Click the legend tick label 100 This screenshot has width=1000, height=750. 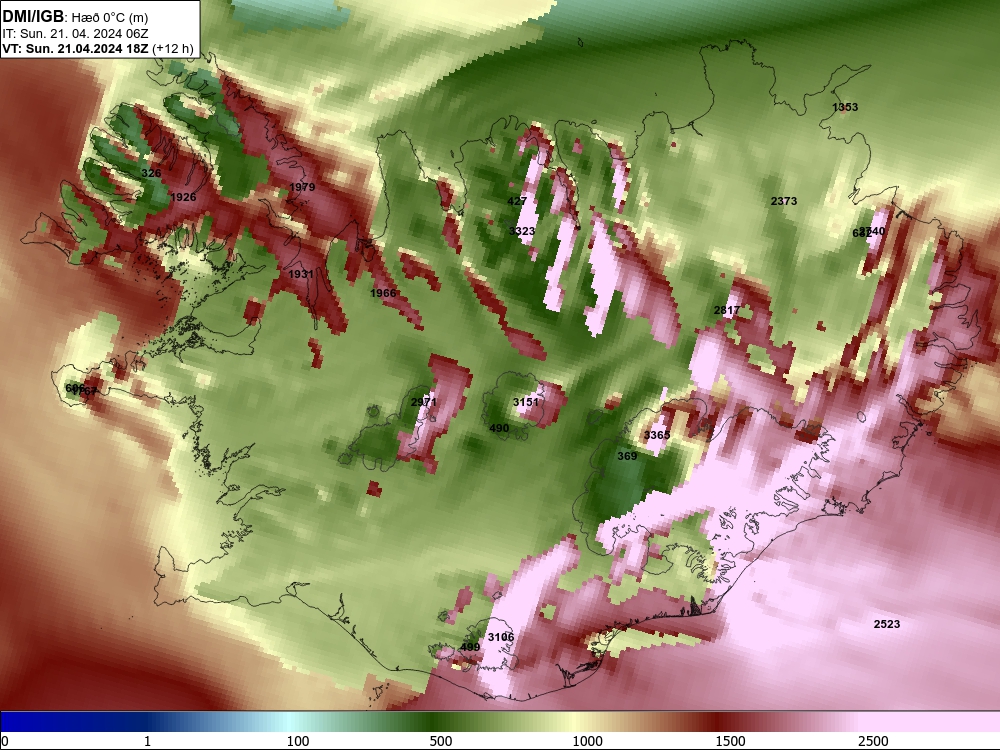pyautogui.click(x=298, y=741)
